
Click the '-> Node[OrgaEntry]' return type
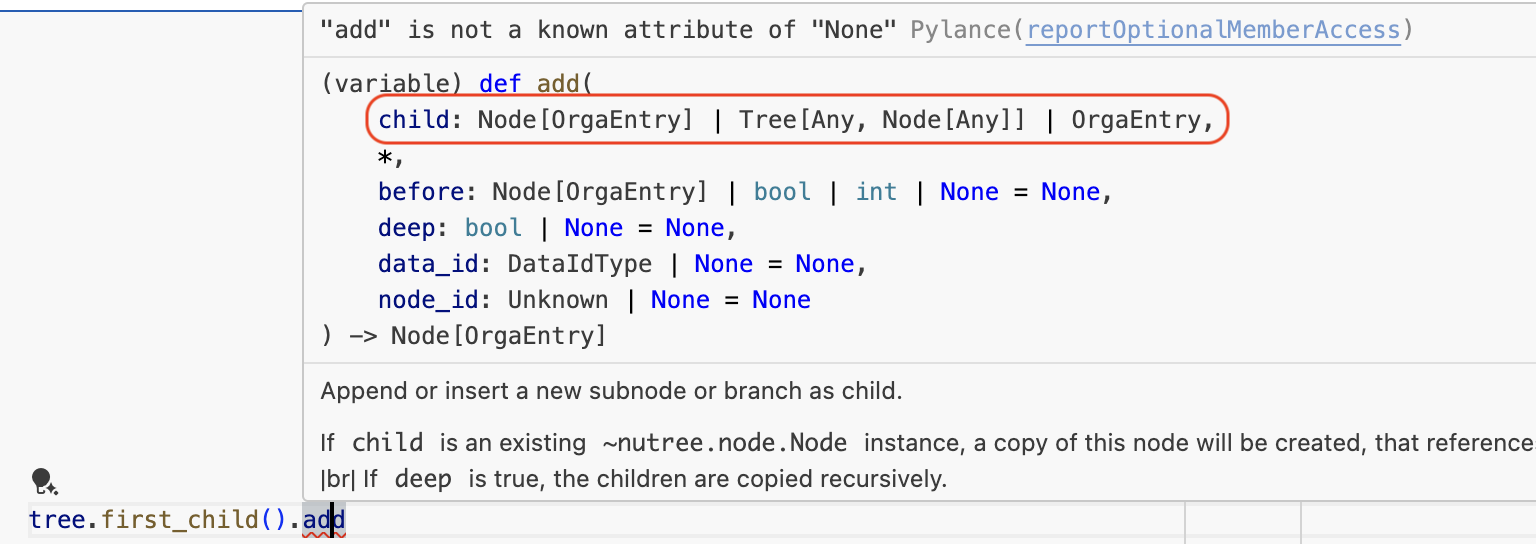tap(477, 336)
